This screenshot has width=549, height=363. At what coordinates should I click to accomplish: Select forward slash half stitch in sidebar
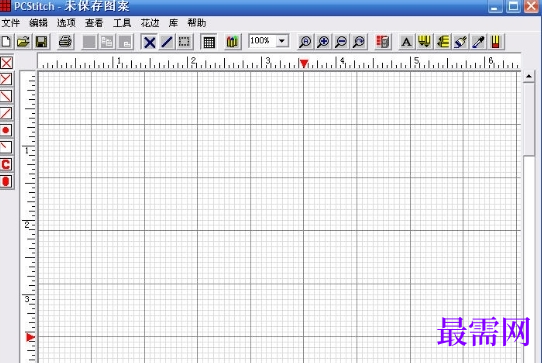click(6, 113)
